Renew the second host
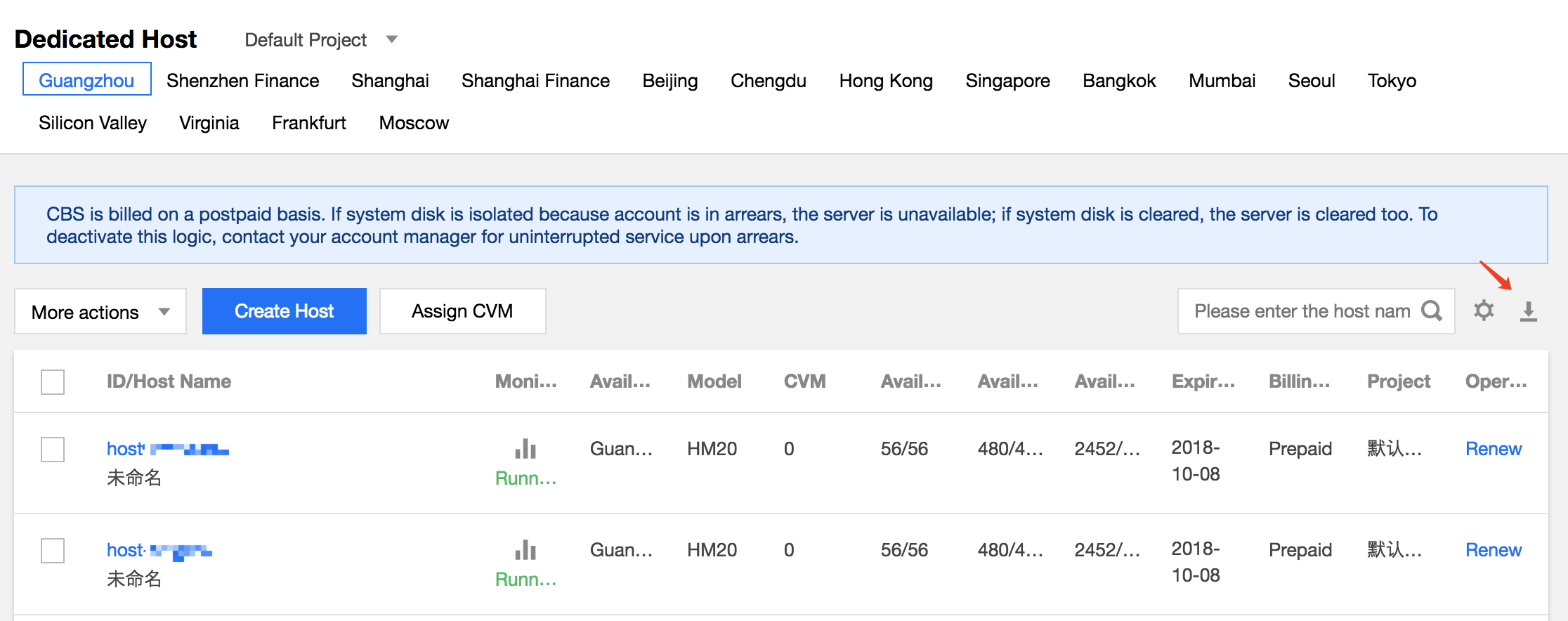Screen dimensions: 1568x621 pos(1493,550)
